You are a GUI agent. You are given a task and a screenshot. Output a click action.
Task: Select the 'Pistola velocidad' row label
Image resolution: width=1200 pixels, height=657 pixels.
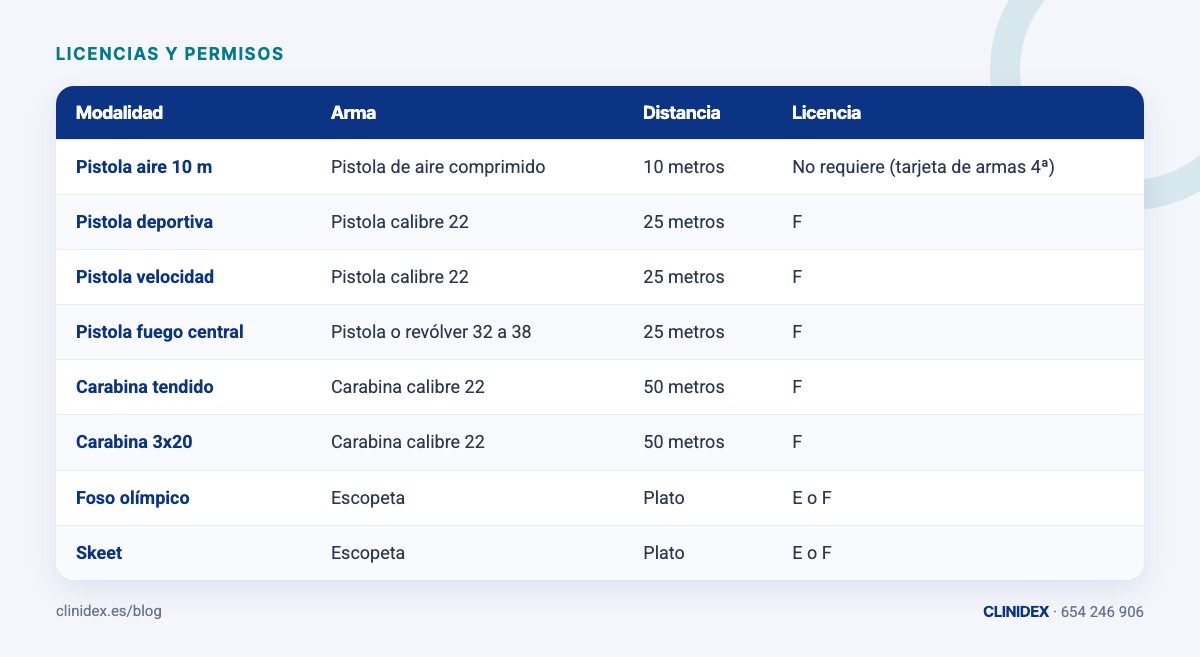(x=145, y=277)
